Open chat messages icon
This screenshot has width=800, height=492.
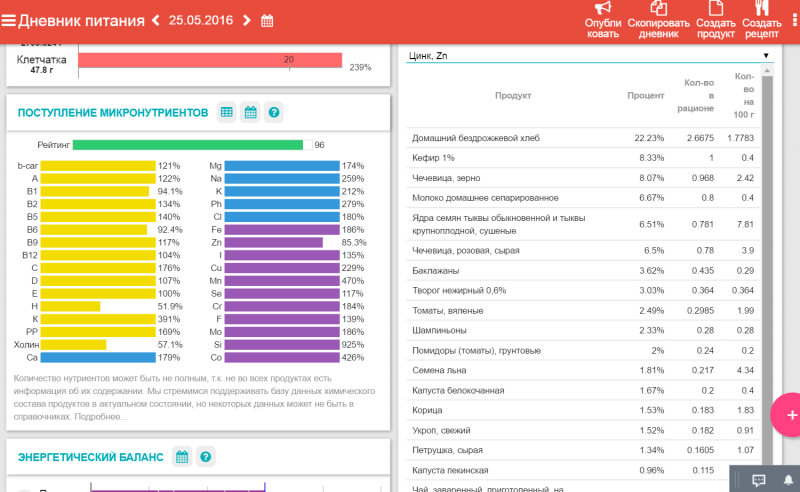tap(759, 480)
